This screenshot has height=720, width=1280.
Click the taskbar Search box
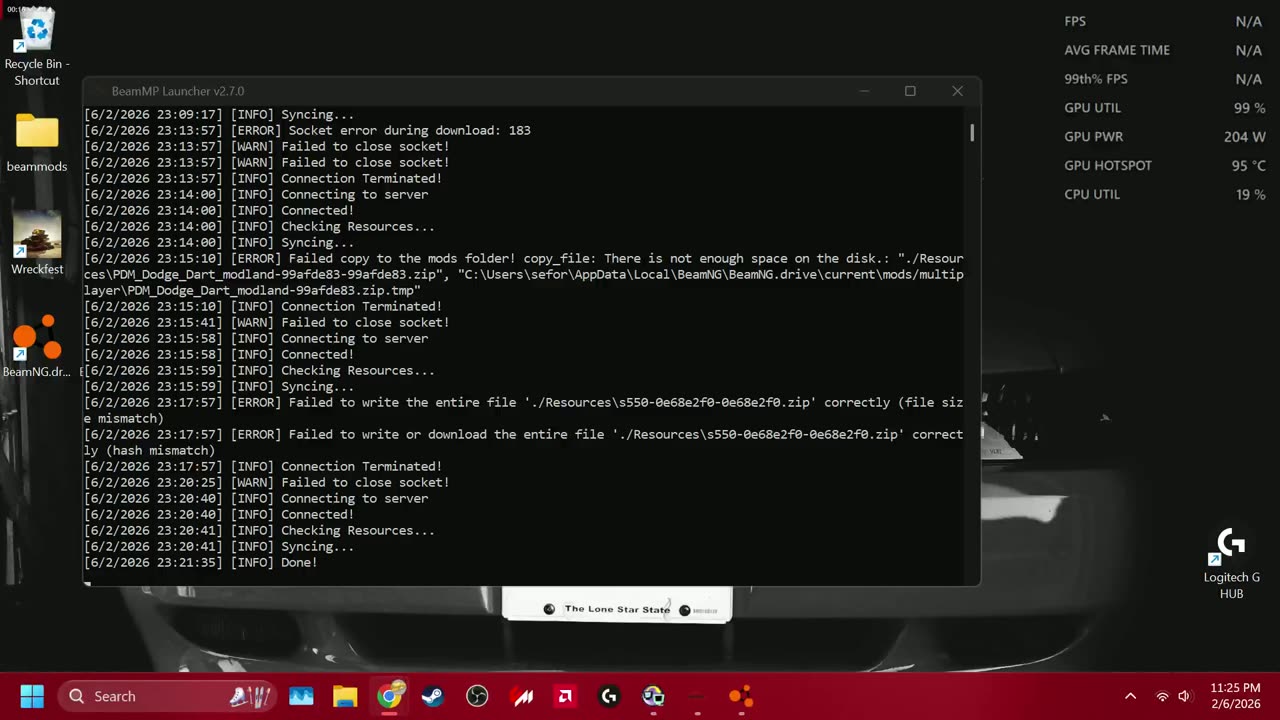[x=168, y=696]
